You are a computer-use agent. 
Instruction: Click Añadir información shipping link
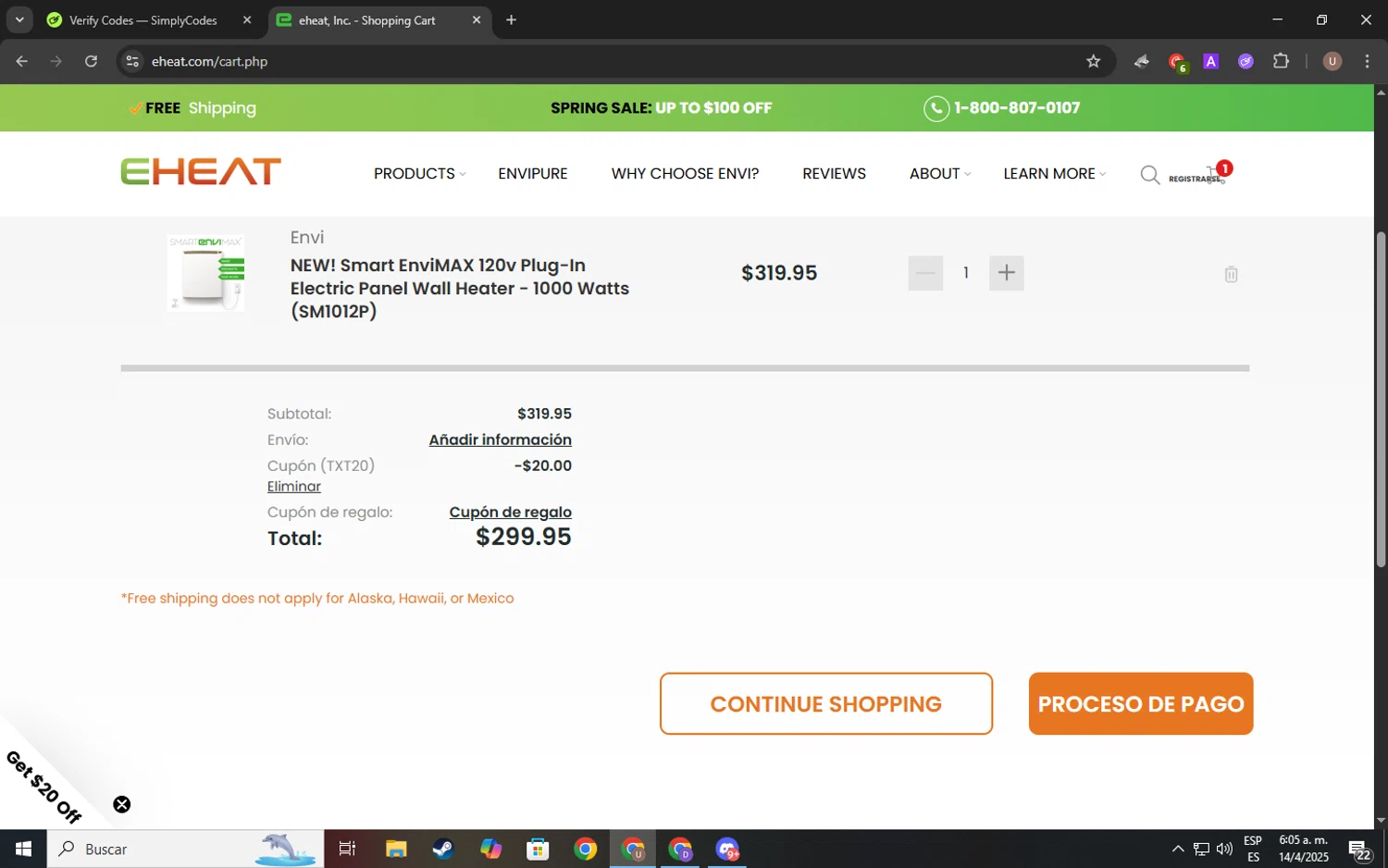500,440
